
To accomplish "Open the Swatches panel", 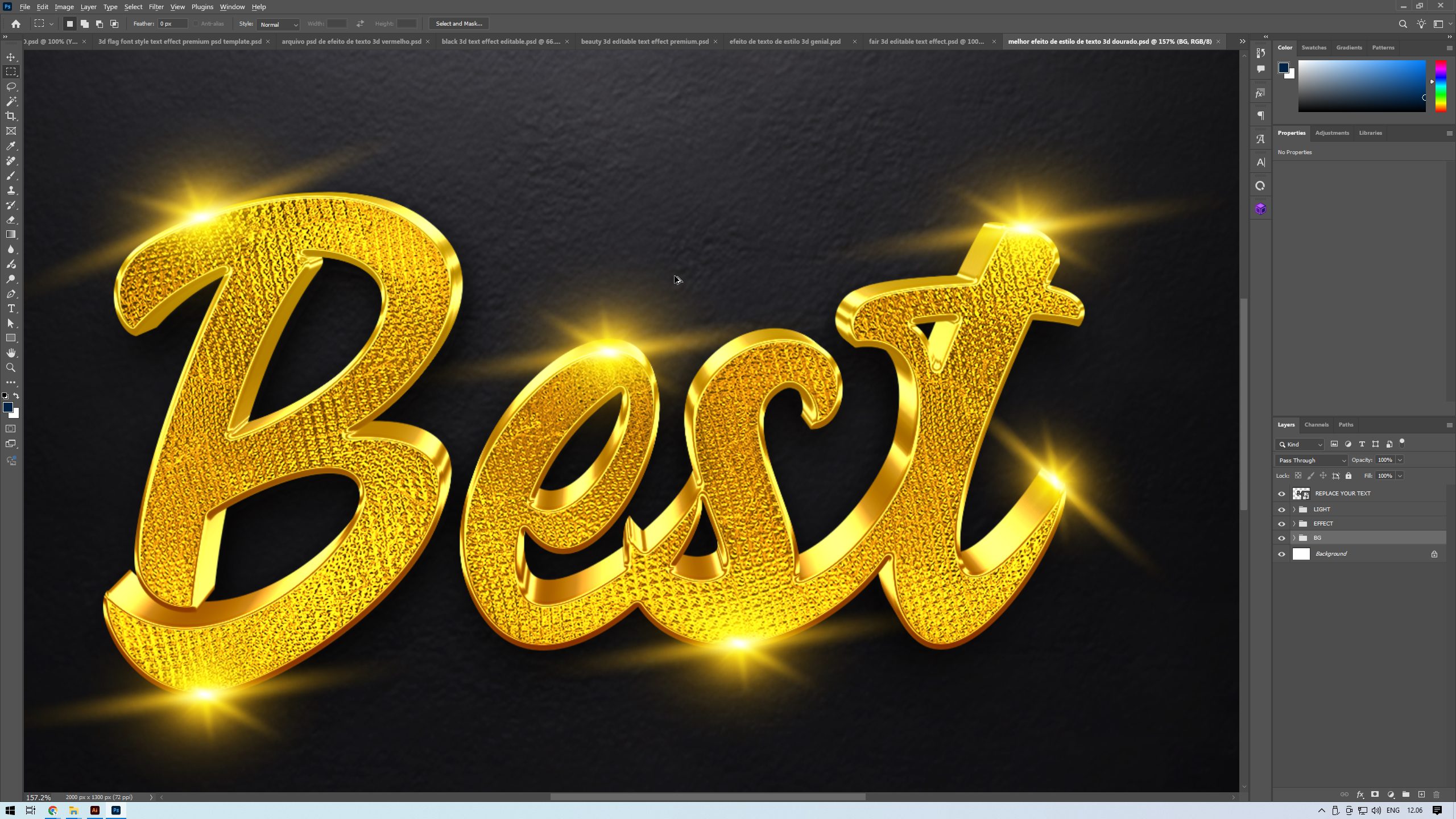I will [1314, 47].
